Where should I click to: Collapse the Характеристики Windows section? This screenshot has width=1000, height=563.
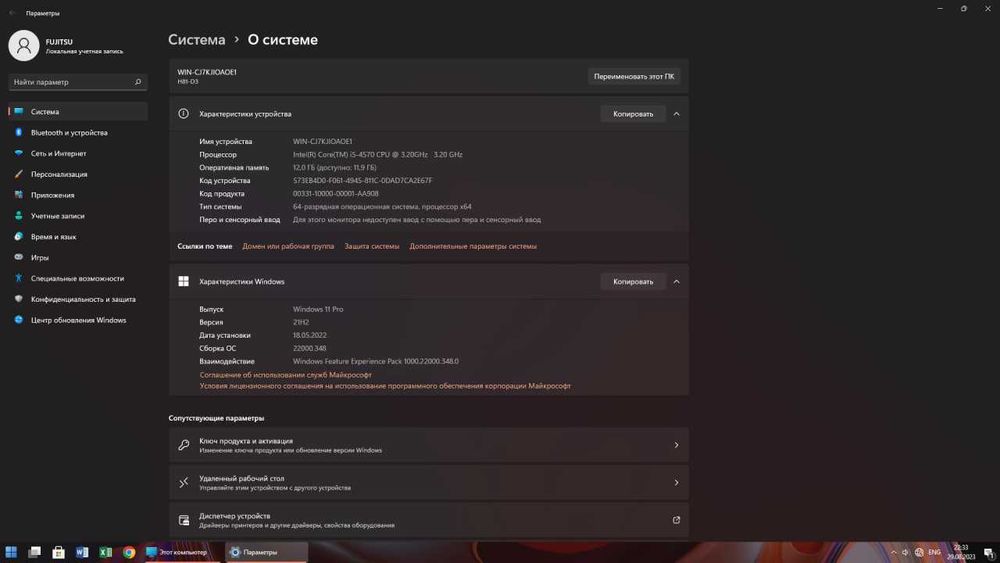pos(676,282)
